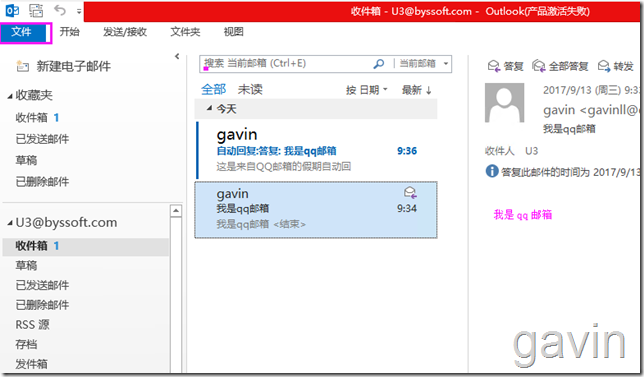Image resolution: width=644 pixels, height=377 pixels.
Task: Click recipient U3 in reading pane
Action: [x=531, y=151]
